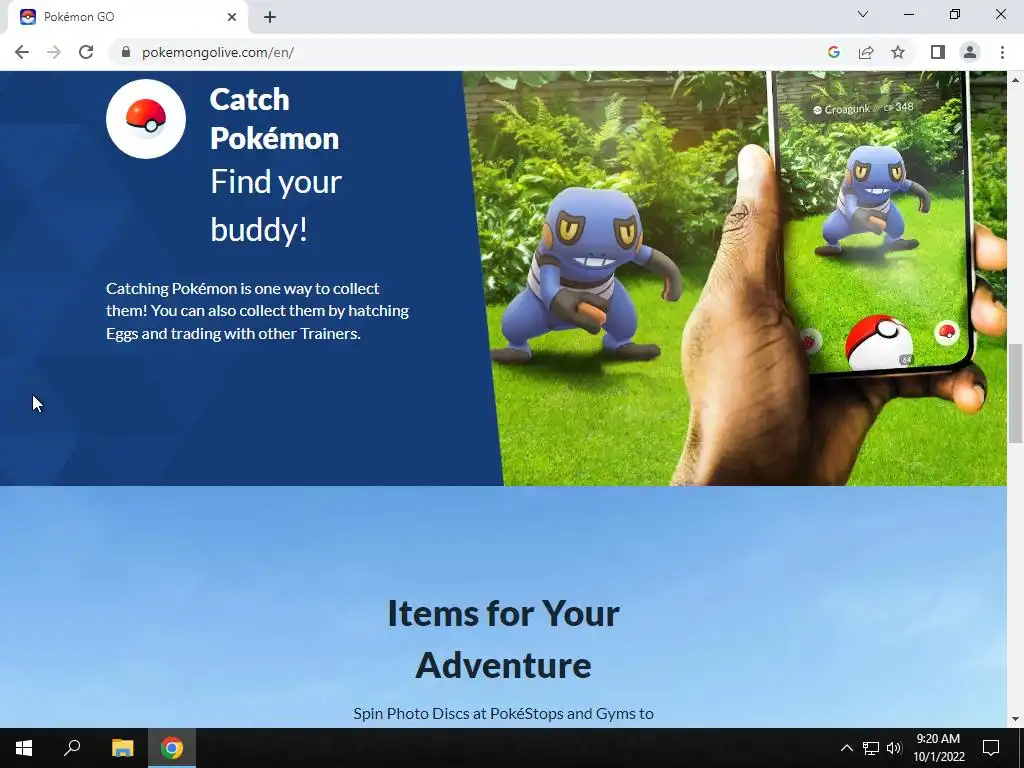Screen dimensions: 1024x768
Task: Open network status in system tray
Action: pos(871,748)
